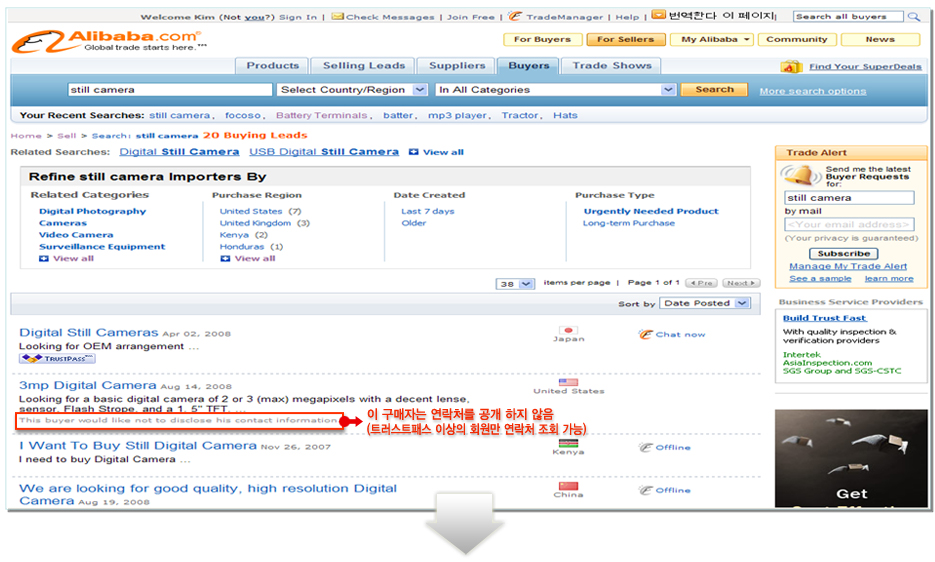Click recent search mp3 player
Viewport: 935px width, 562px height.
[457, 116]
